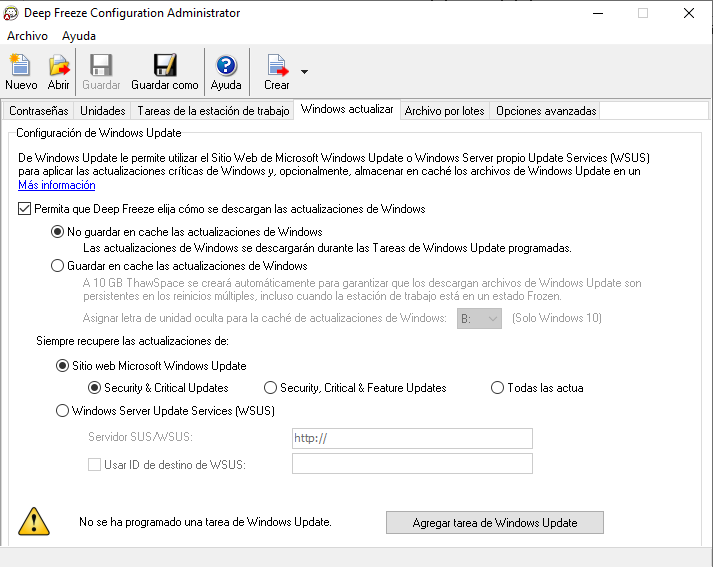
Task: Click 'Configuración de Windows Update' group title
Action: pos(99,133)
